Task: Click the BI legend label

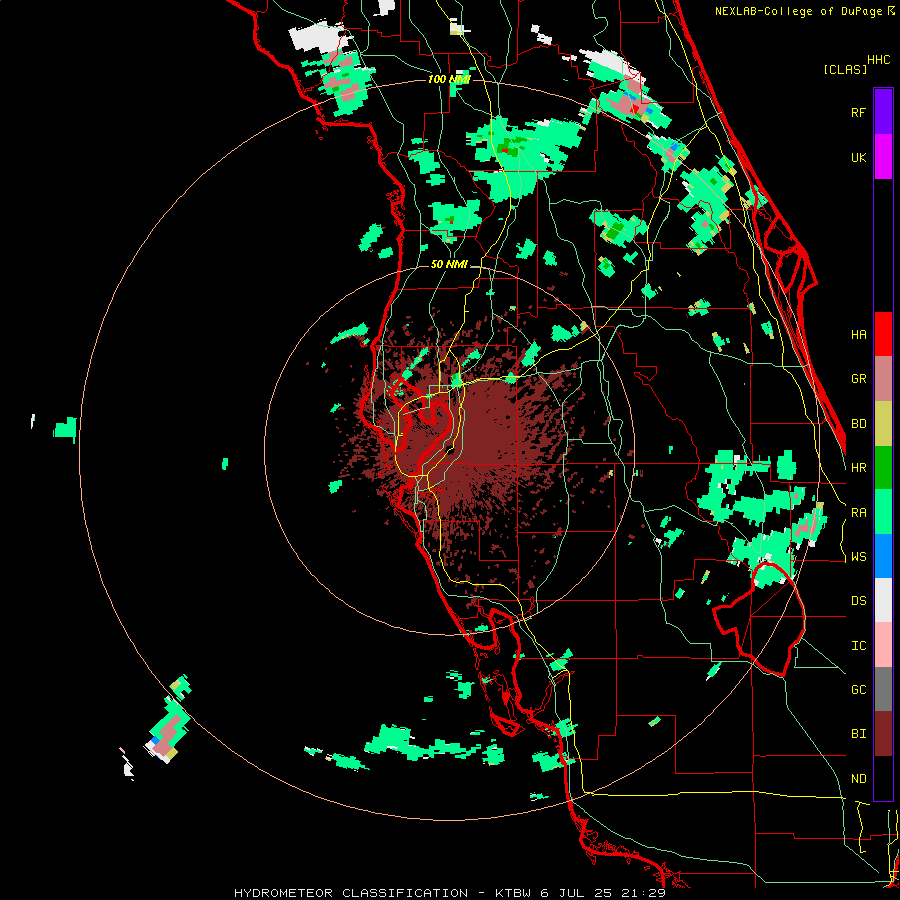Action: coord(858,734)
